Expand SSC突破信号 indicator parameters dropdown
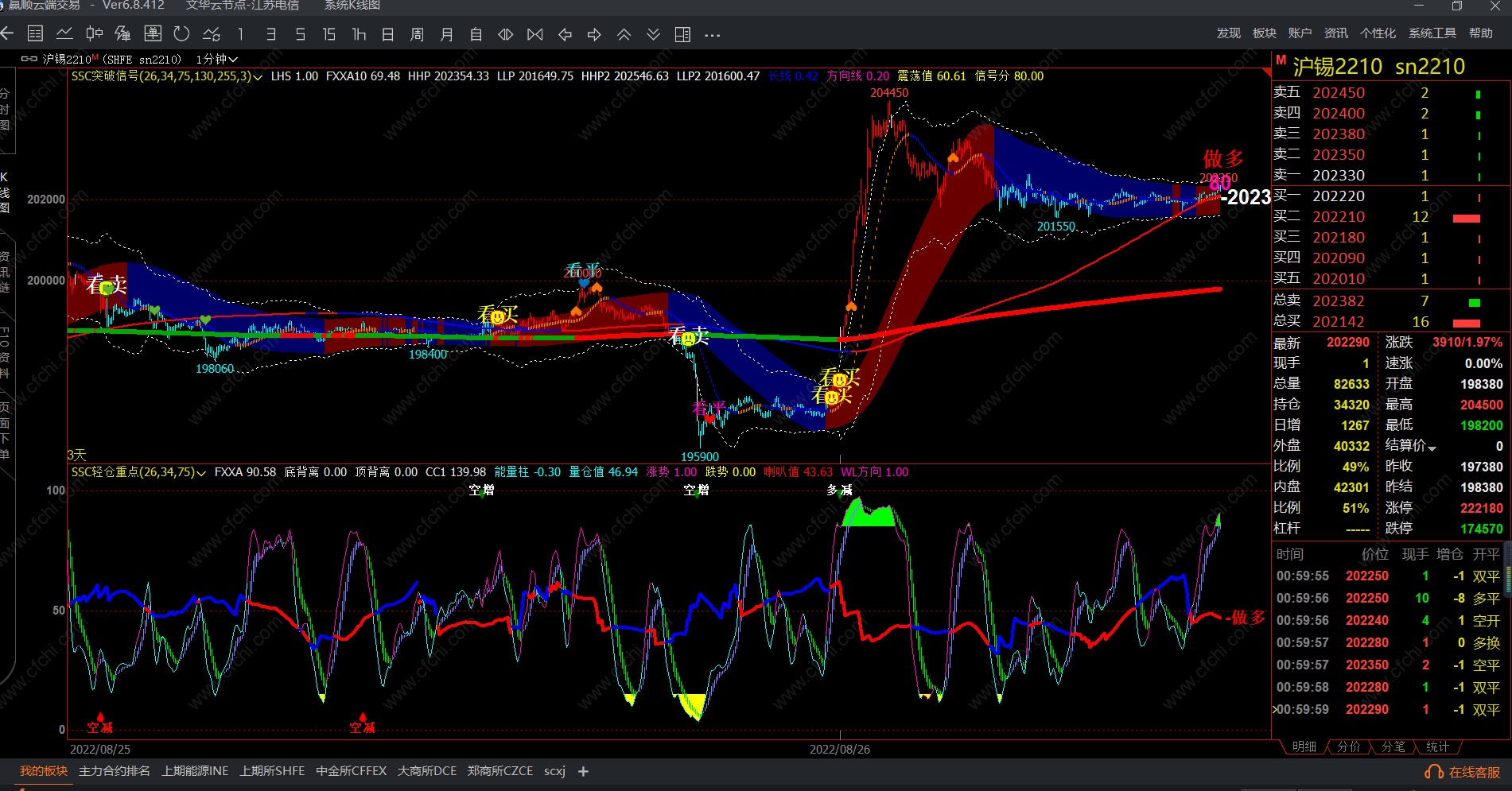Viewport: 1512px width, 791px height. [258, 77]
